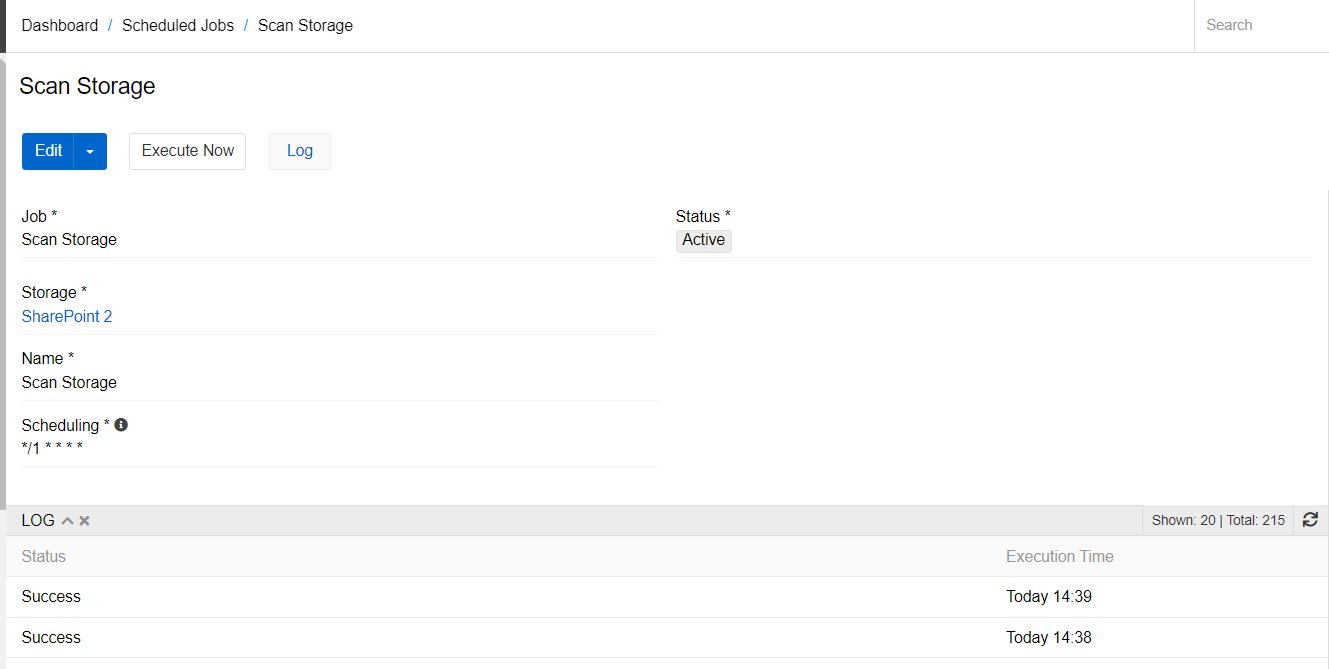Refresh the log list
This screenshot has width=1329, height=669.
[1310, 520]
